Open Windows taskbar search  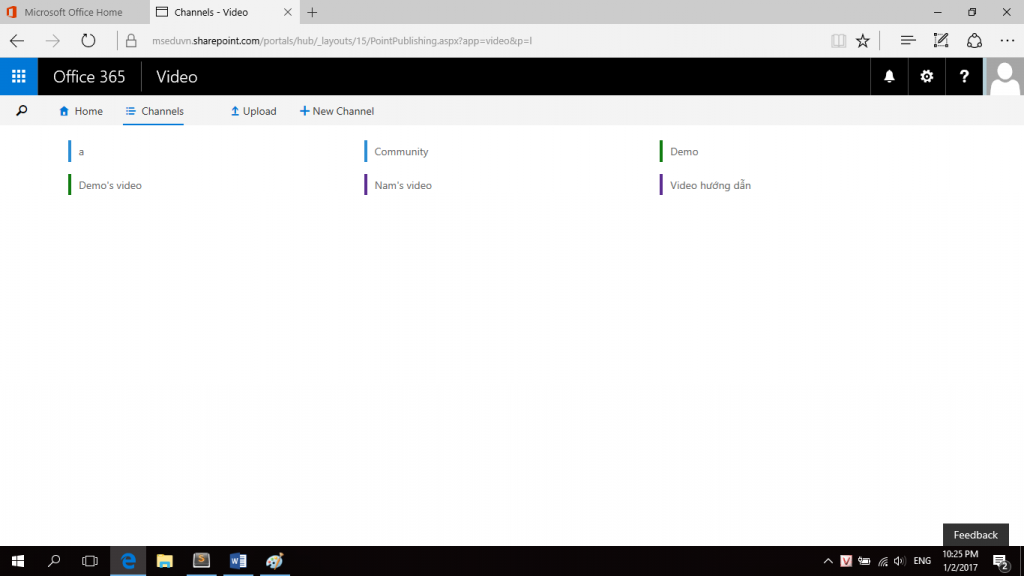coord(54,561)
